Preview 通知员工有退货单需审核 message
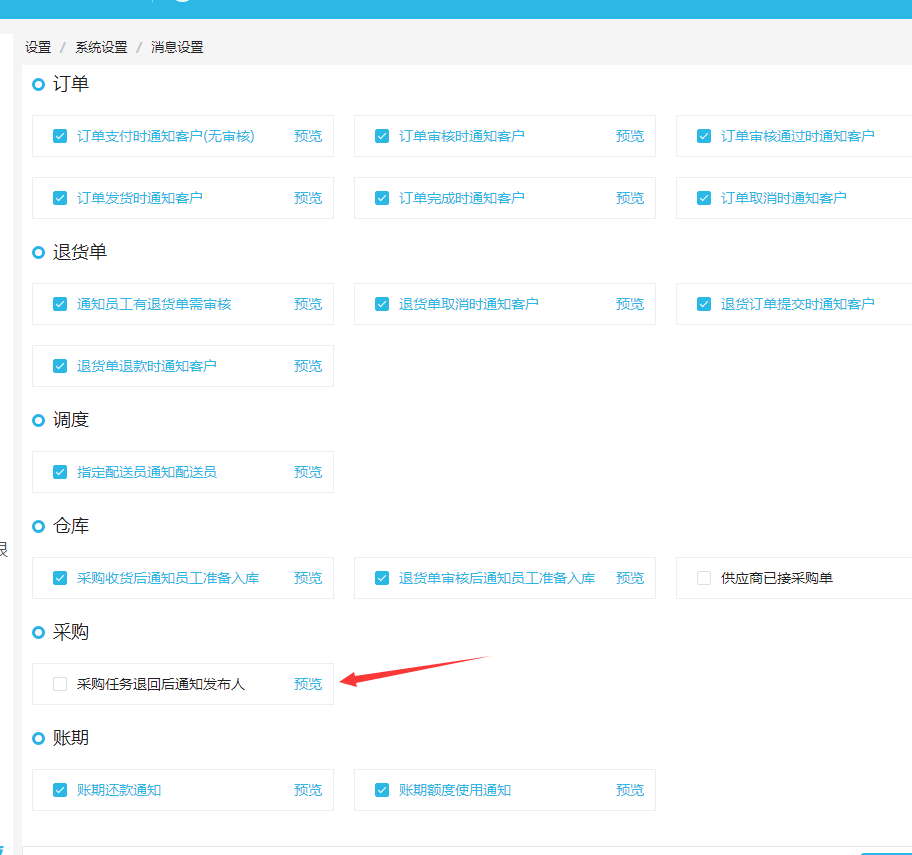The width and height of the screenshot is (912, 855). (x=308, y=304)
